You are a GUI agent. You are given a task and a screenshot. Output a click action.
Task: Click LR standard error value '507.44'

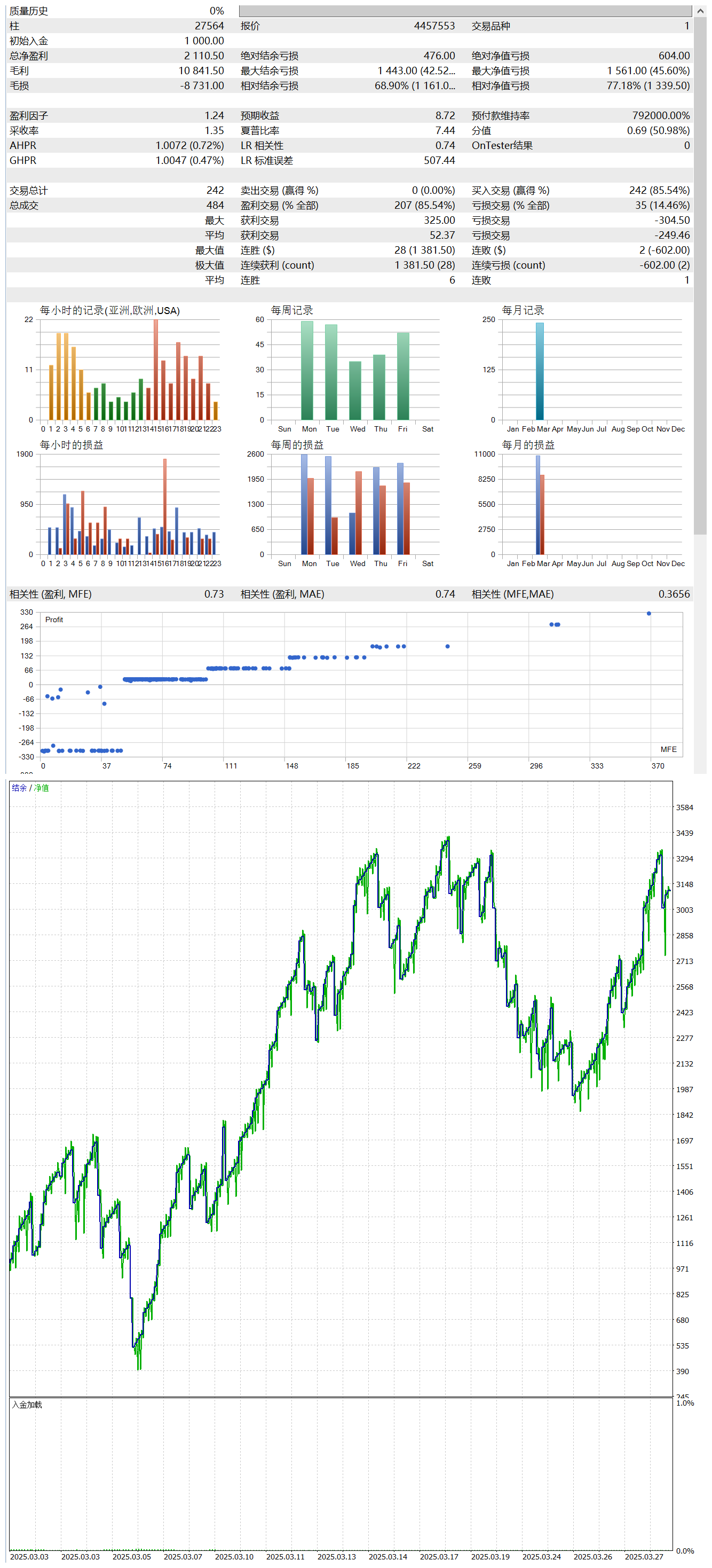coord(439,160)
